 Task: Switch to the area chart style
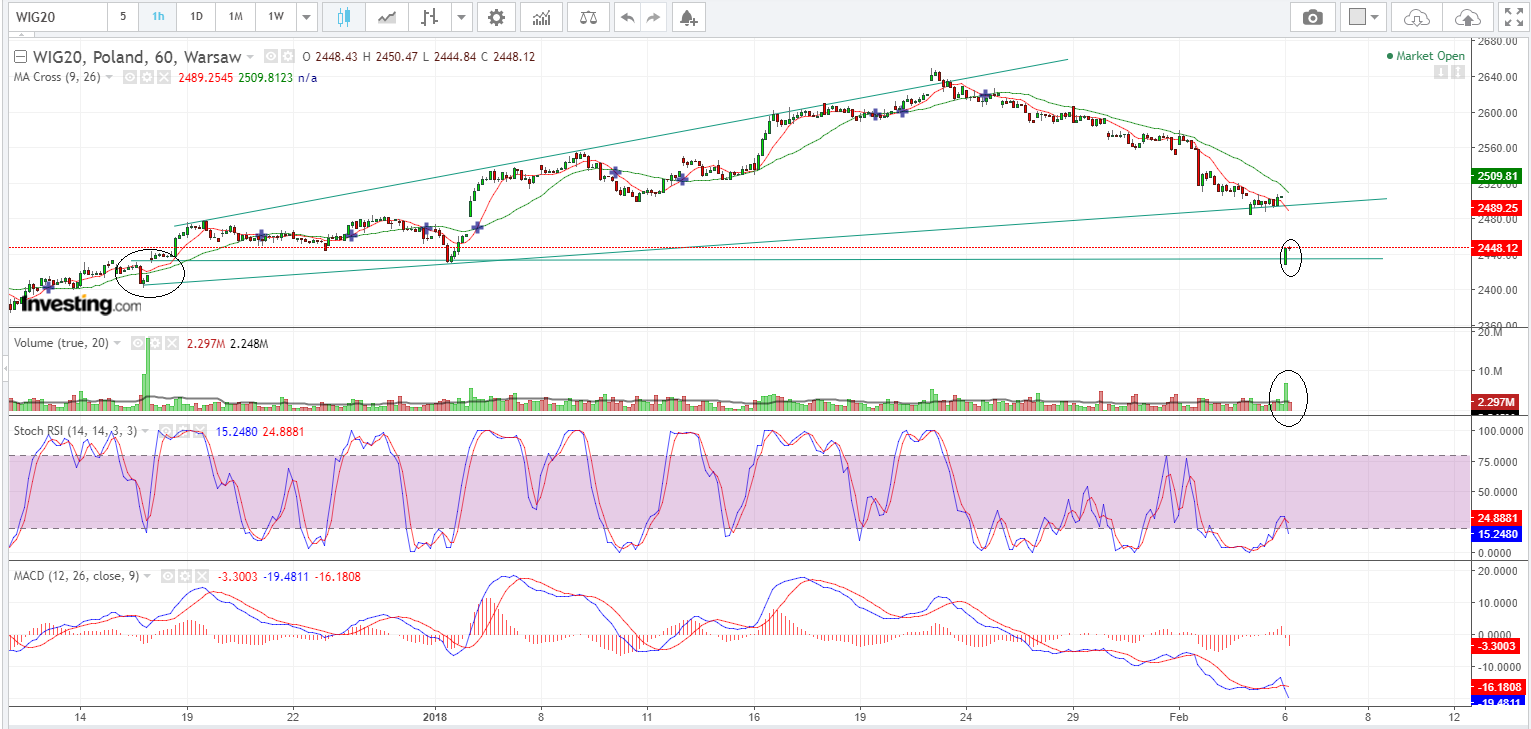click(x=386, y=17)
